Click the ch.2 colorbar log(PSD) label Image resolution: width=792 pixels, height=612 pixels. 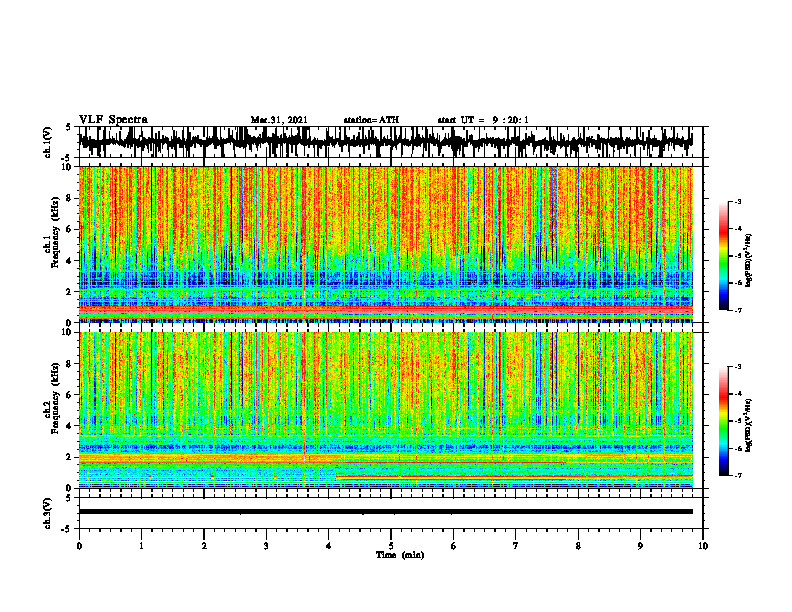(749, 425)
